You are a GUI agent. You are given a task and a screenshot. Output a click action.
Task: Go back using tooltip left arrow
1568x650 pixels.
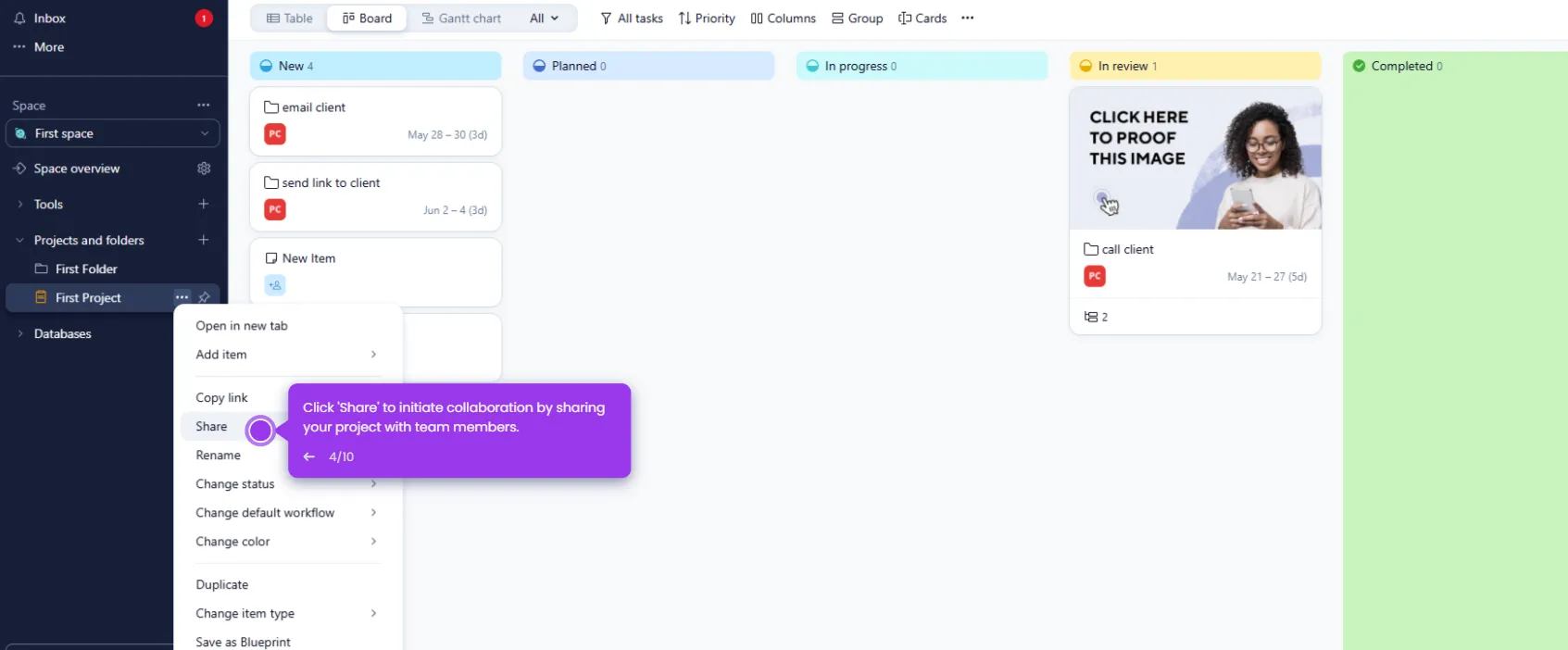click(x=309, y=456)
